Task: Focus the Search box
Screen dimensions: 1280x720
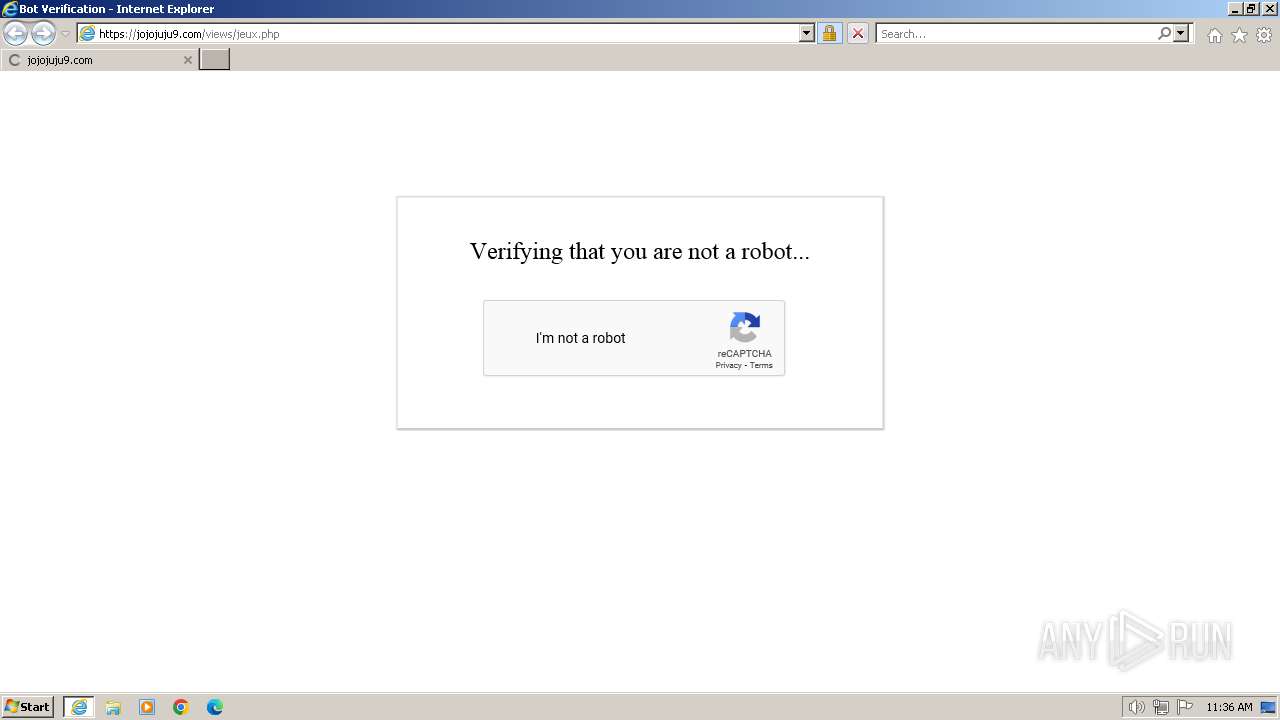Action: click(1016, 34)
